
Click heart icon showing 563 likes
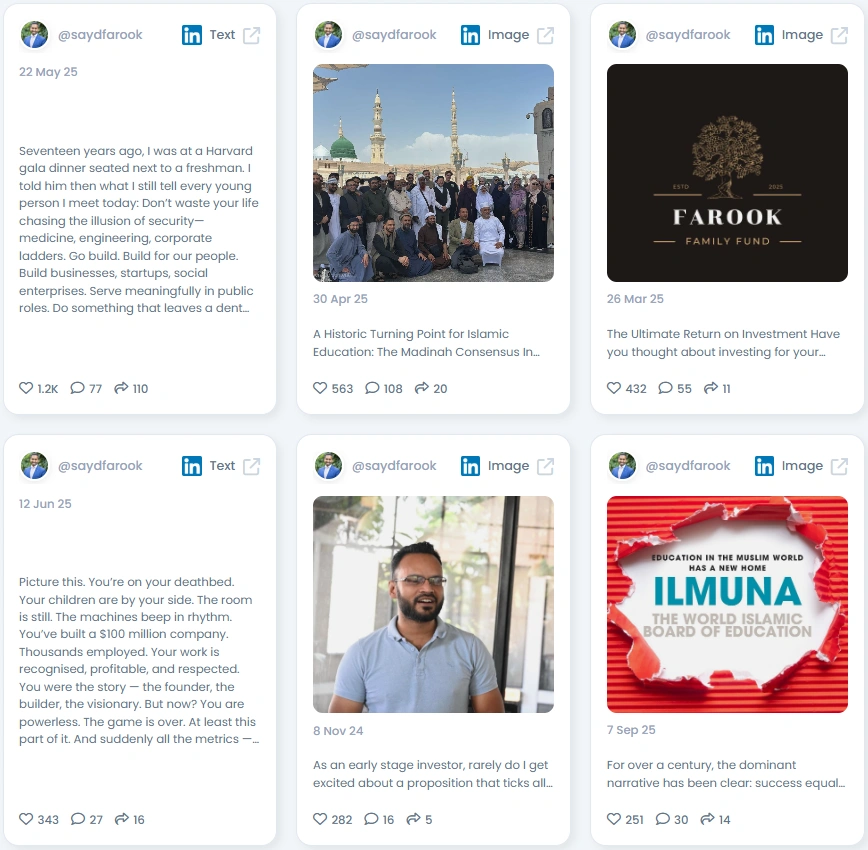click(x=320, y=388)
